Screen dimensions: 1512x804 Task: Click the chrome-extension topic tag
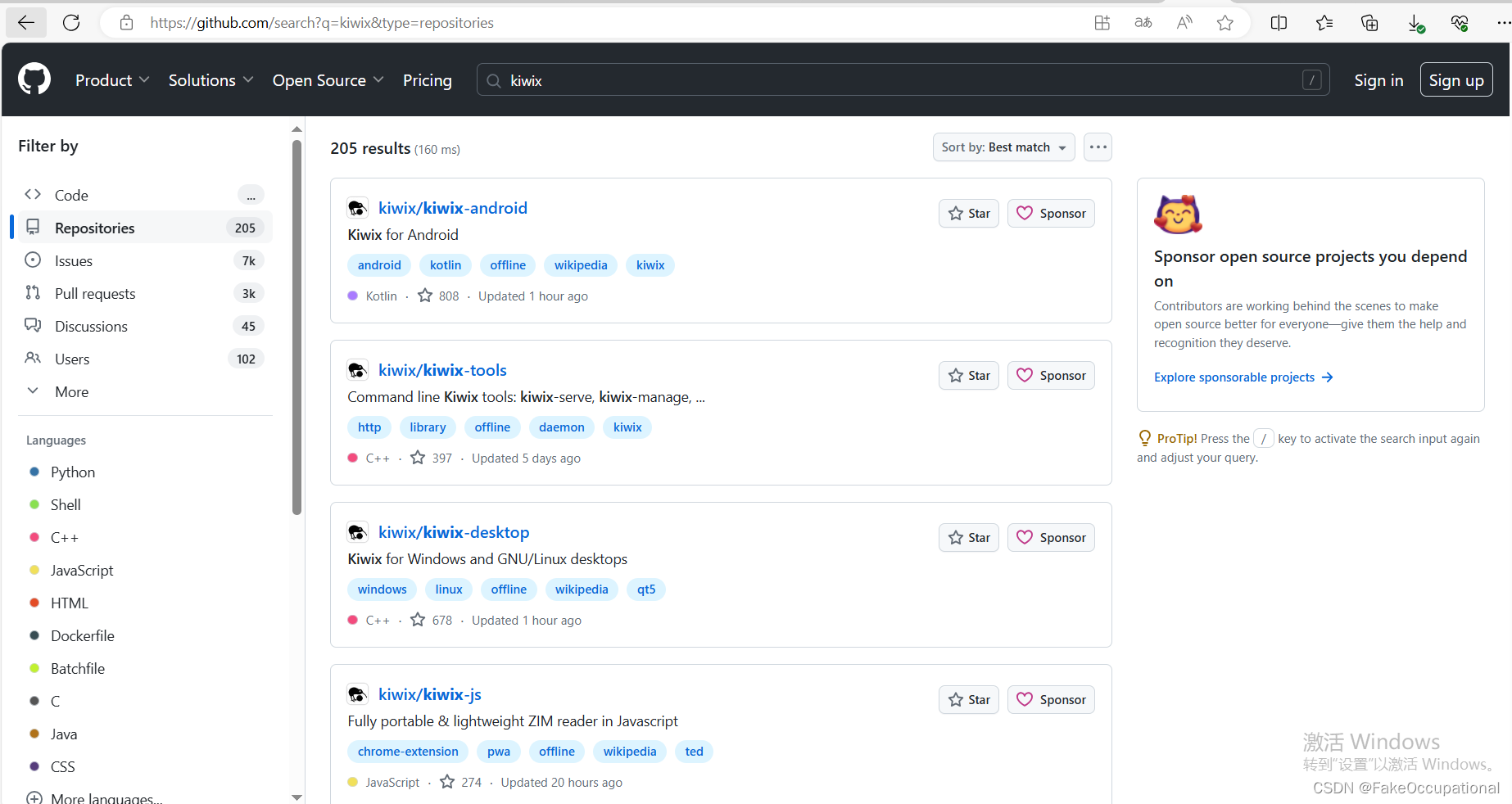pyautogui.click(x=408, y=752)
